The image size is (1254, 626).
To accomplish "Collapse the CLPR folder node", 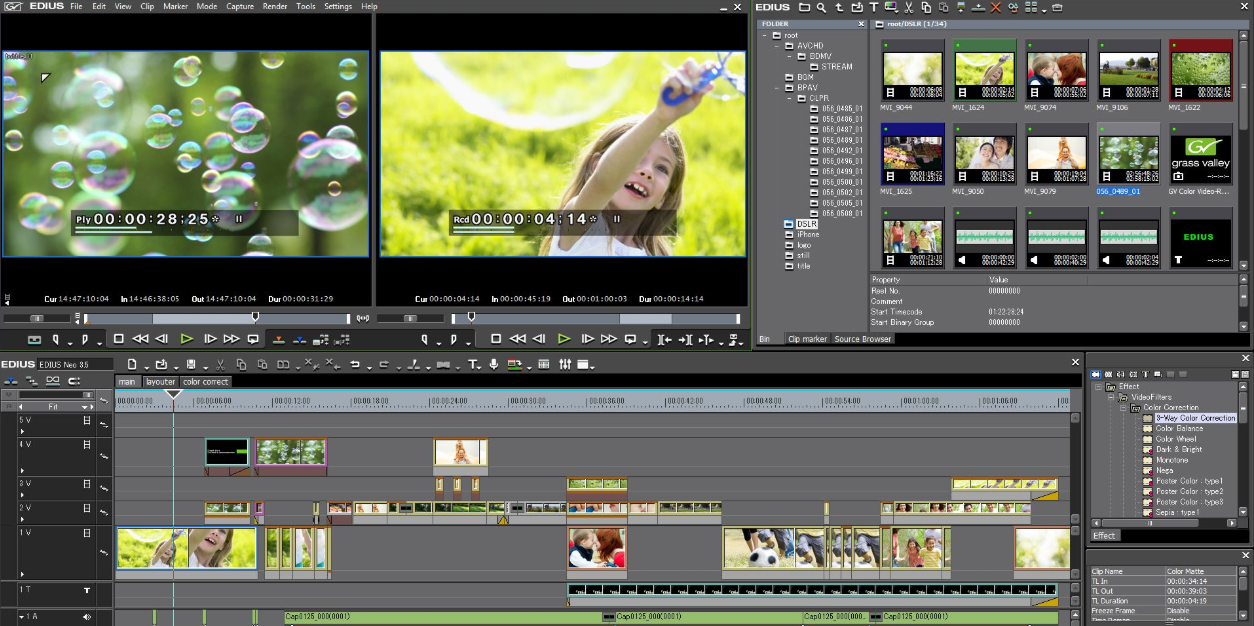I will pos(788,98).
